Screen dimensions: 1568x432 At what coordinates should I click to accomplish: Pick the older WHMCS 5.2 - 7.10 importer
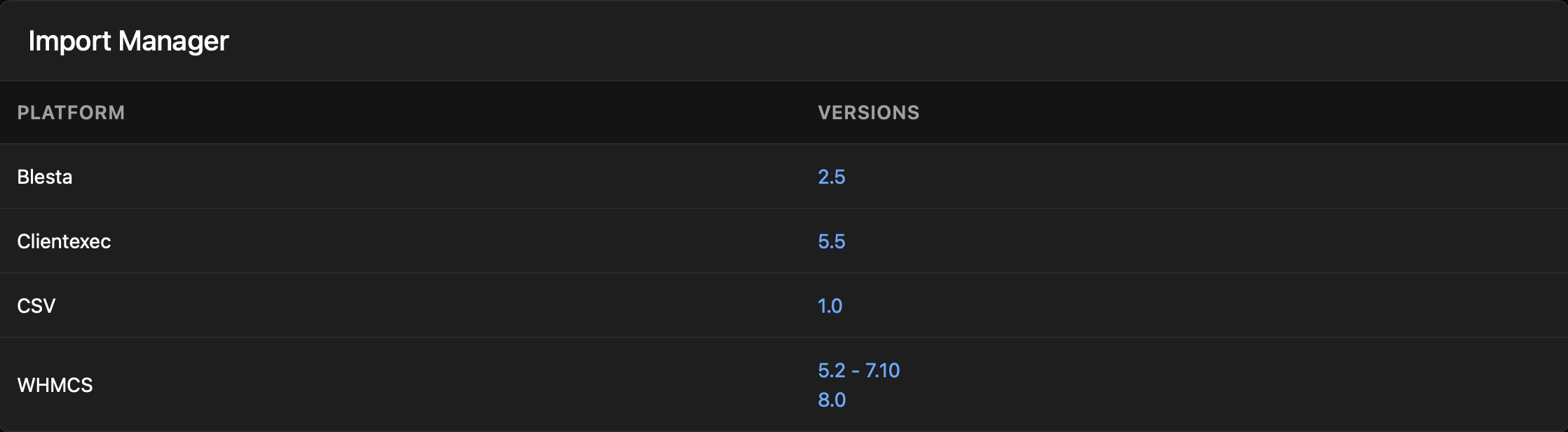point(858,370)
